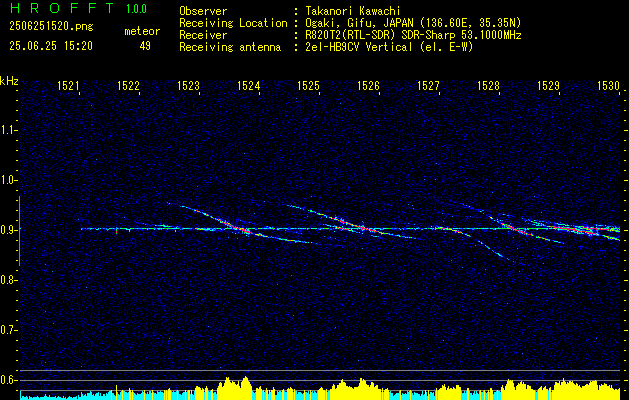Click the 1527 time axis marker
The image size is (629, 400).
[428, 85]
